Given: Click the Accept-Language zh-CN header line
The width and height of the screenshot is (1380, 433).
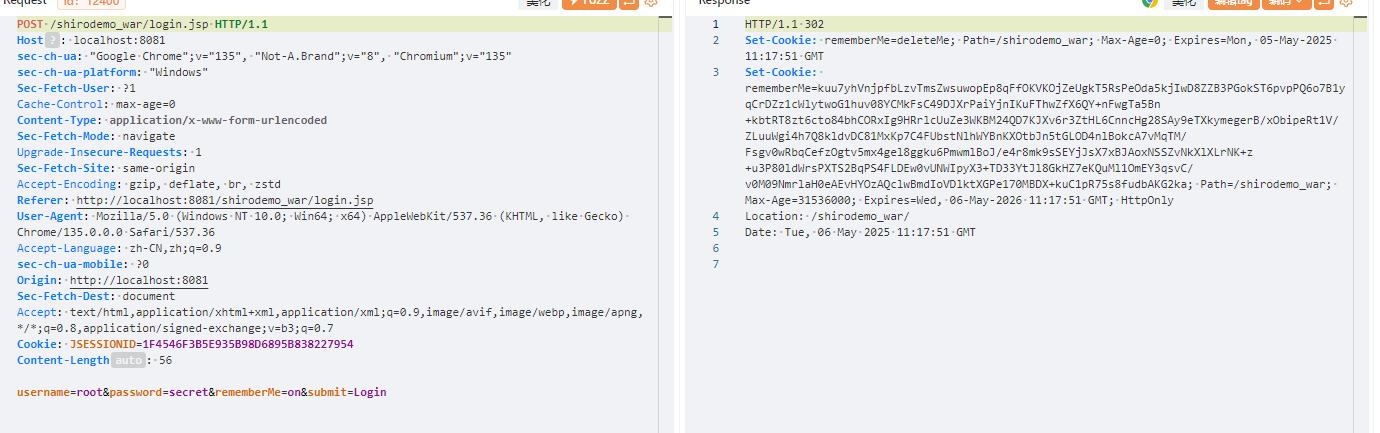Looking at the screenshot, I should click(x=120, y=248).
